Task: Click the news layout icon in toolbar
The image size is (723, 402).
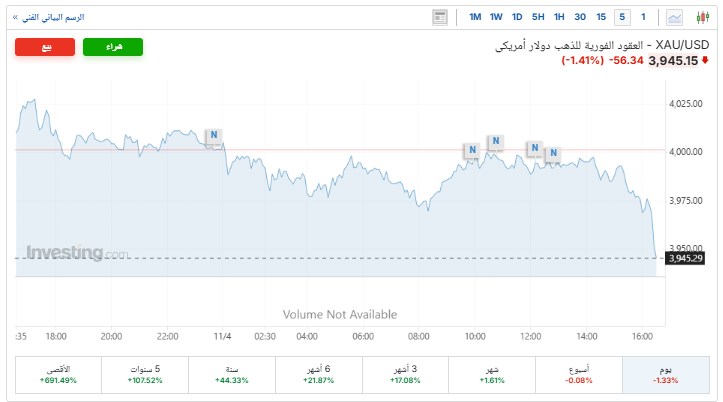Action: pyautogui.click(x=440, y=17)
